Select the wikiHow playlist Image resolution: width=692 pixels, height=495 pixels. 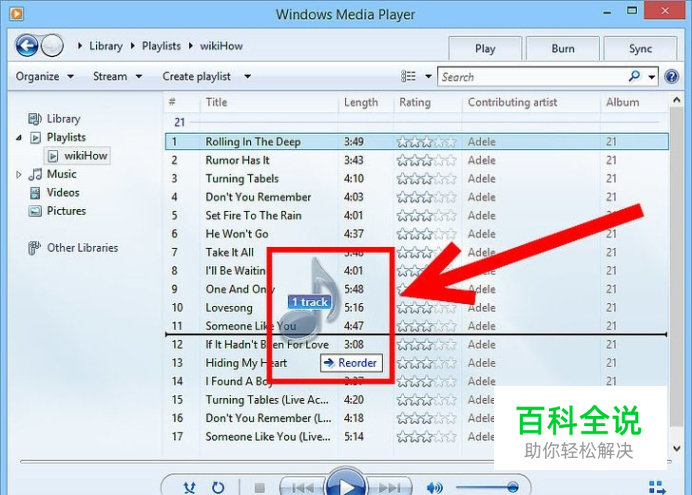pos(77,156)
